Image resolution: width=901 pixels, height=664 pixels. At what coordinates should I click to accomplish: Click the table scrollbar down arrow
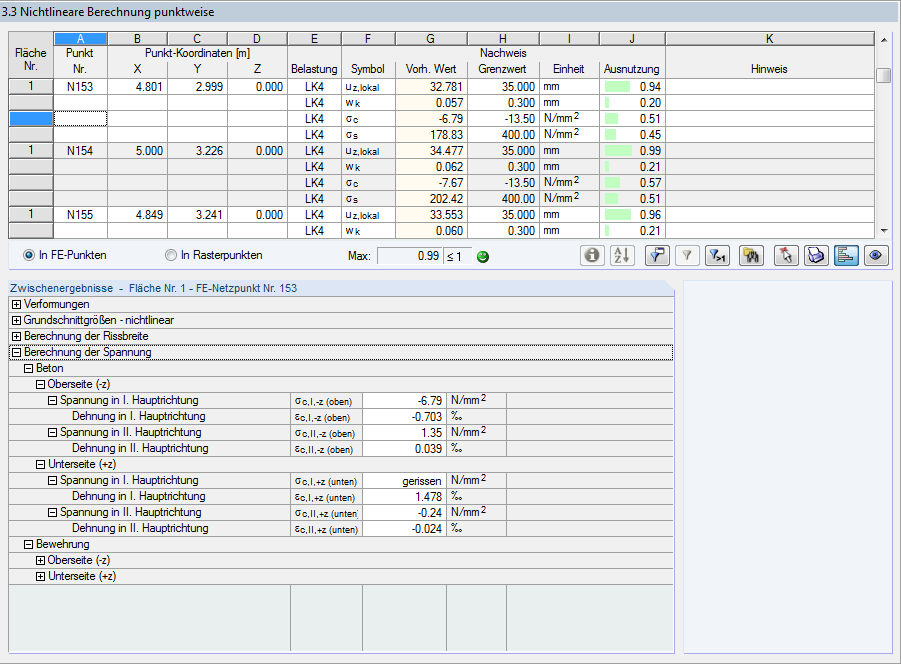coord(884,231)
